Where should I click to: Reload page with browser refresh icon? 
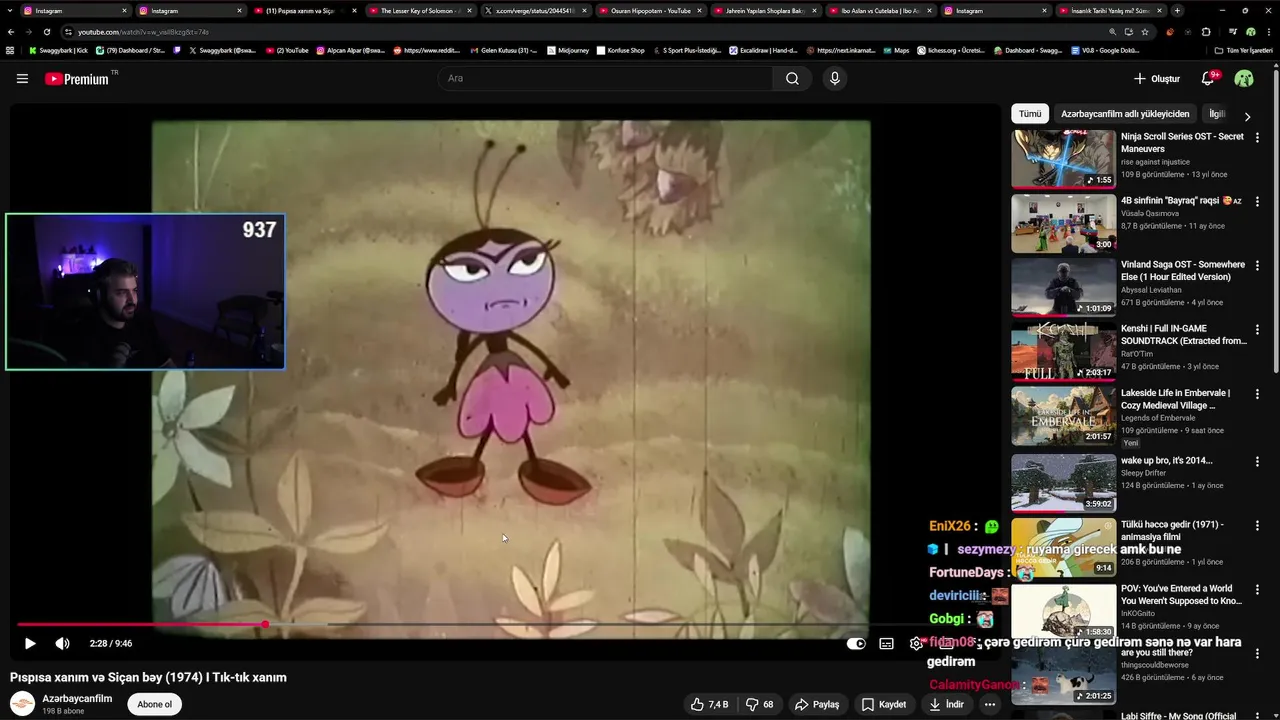[47, 32]
